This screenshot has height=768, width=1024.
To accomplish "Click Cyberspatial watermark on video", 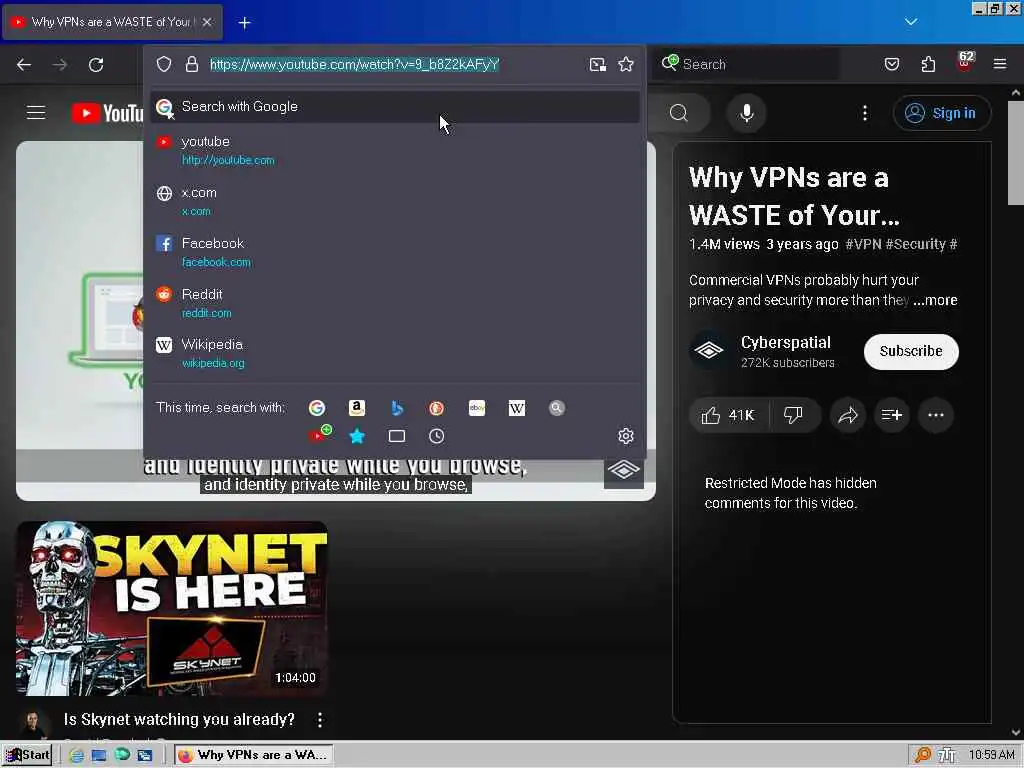I will click(624, 470).
